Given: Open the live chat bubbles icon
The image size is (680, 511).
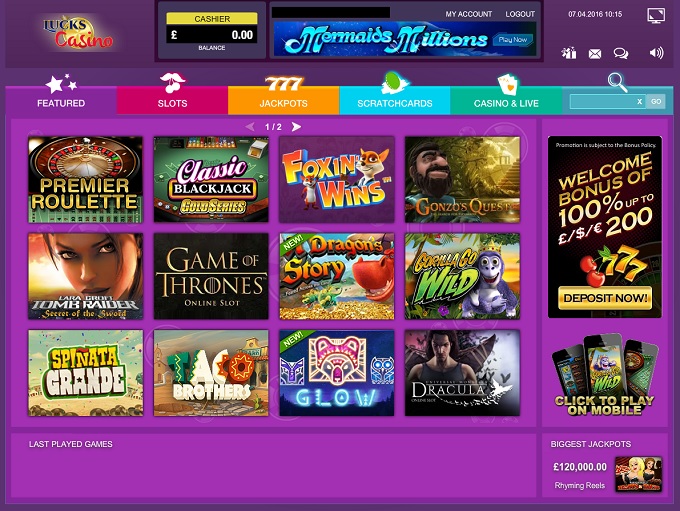Looking at the screenshot, I should point(621,53).
